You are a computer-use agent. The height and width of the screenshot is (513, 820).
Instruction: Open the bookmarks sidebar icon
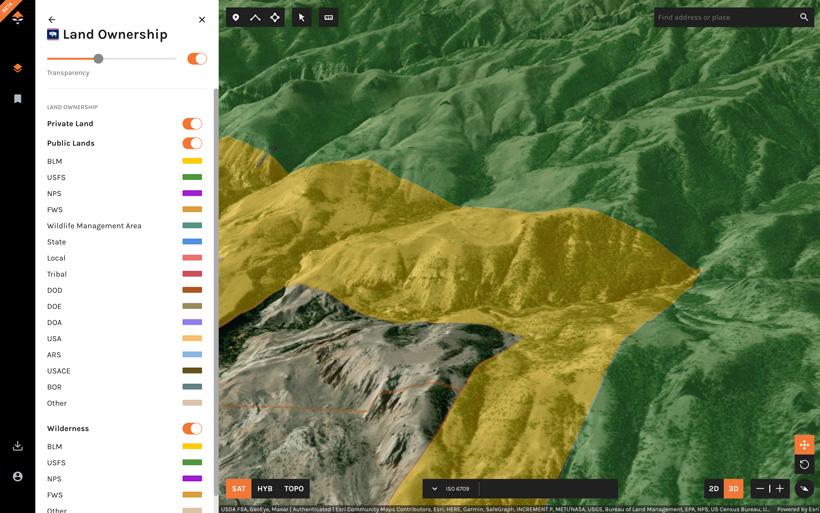click(18, 99)
